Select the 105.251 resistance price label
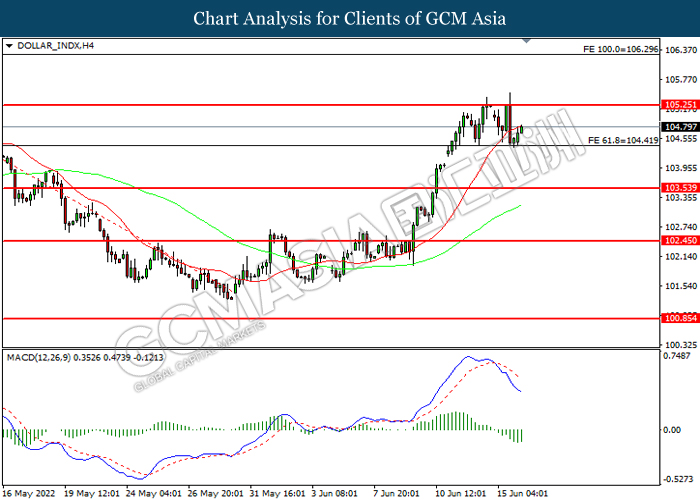Image resolution: width=700 pixels, height=500 pixels. point(680,105)
